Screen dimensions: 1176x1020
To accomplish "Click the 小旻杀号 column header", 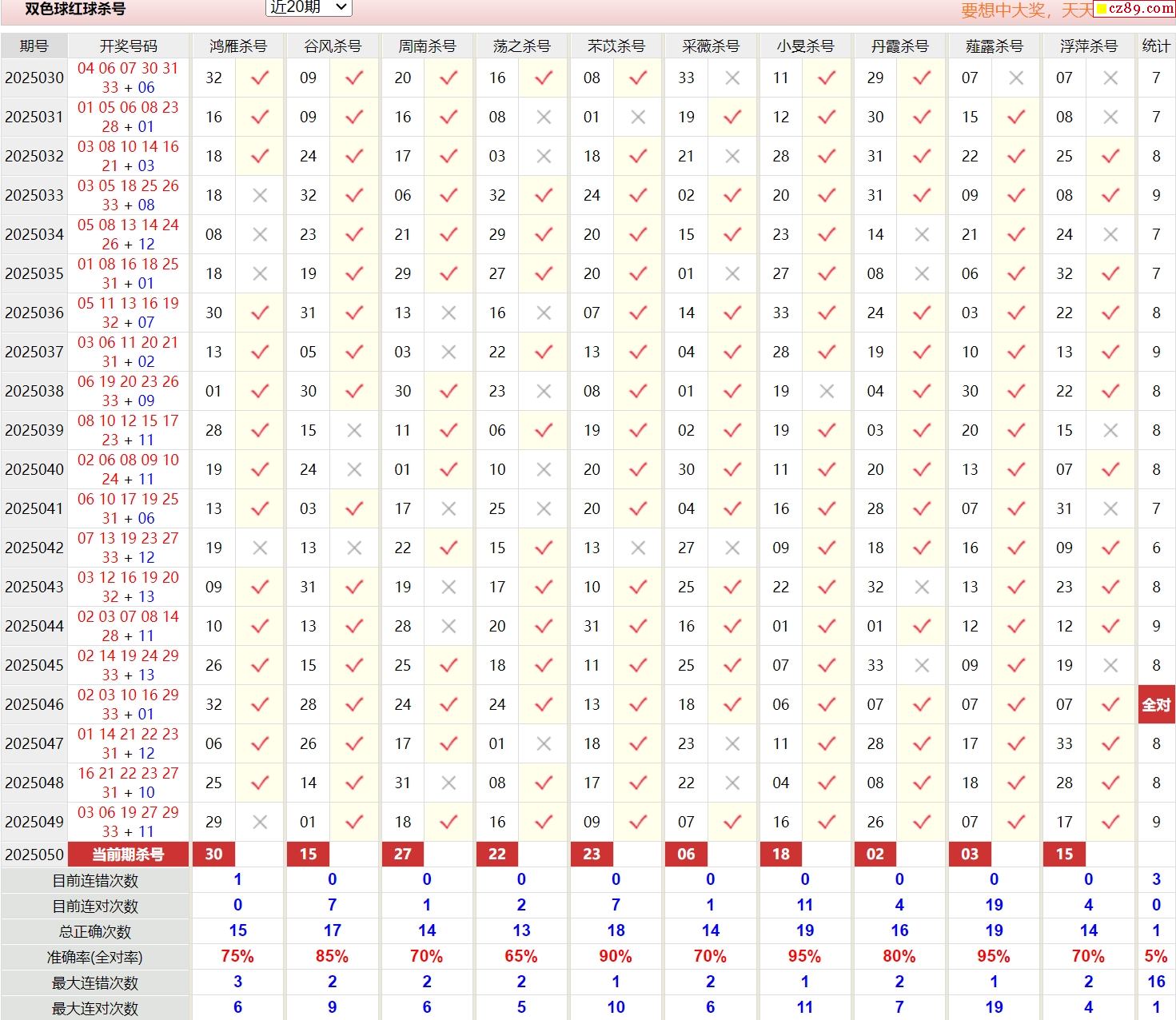I will click(805, 46).
